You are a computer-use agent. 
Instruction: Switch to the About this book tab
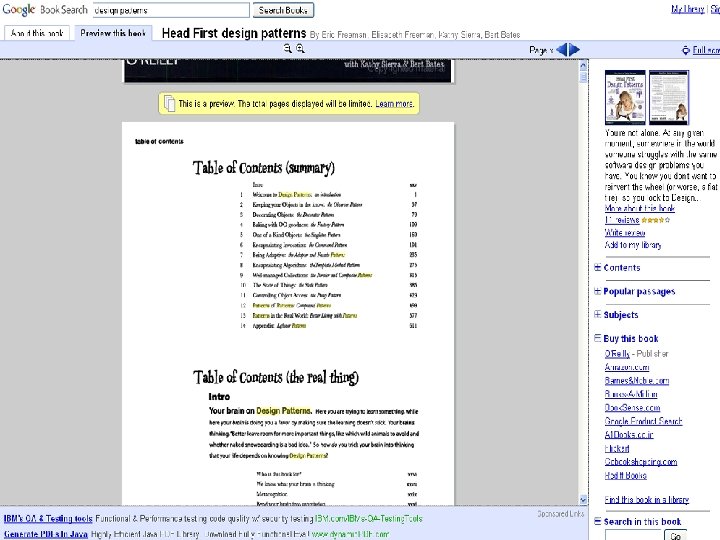coord(37,33)
